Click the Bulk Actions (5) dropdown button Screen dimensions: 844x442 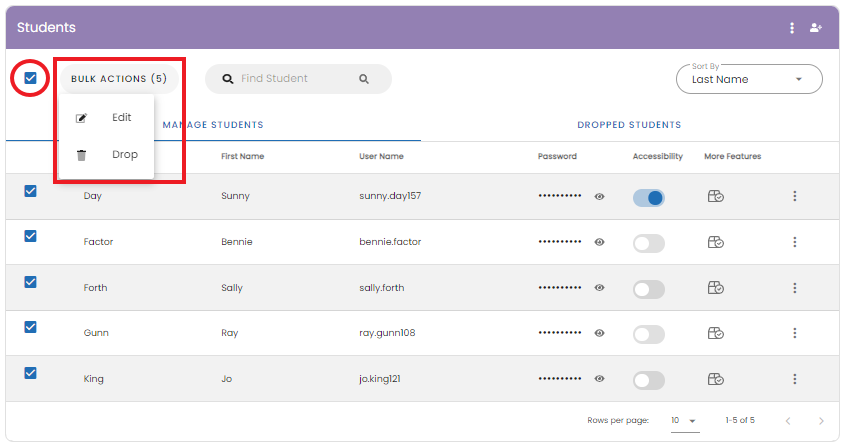pos(119,79)
